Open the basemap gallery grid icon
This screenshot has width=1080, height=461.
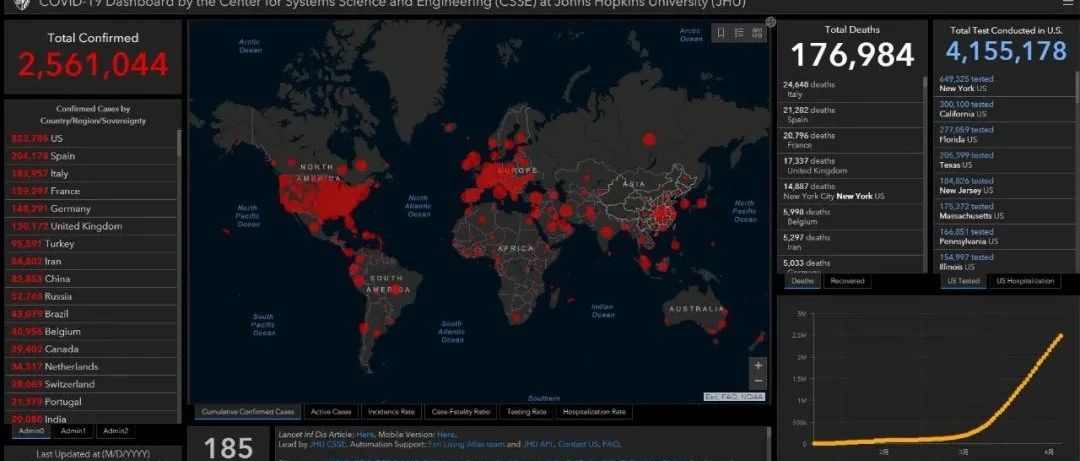click(758, 32)
